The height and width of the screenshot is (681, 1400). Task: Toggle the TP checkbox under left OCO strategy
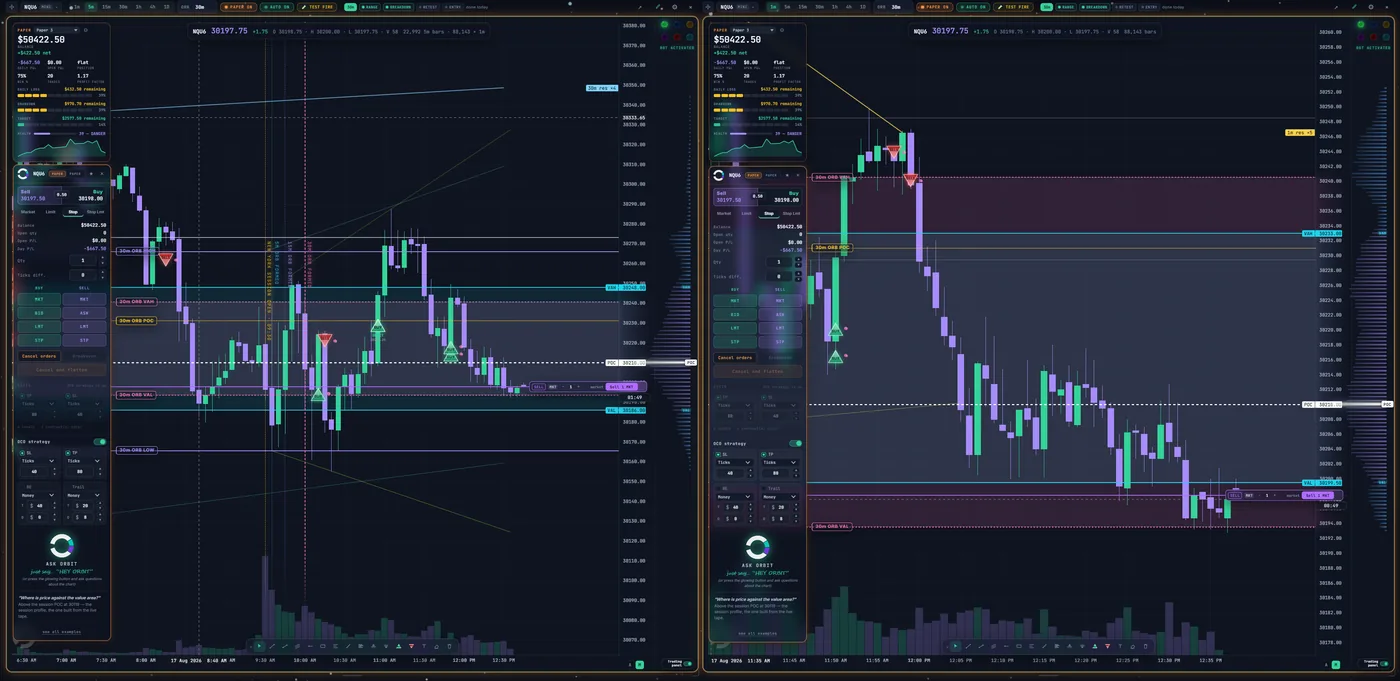click(x=68, y=453)
